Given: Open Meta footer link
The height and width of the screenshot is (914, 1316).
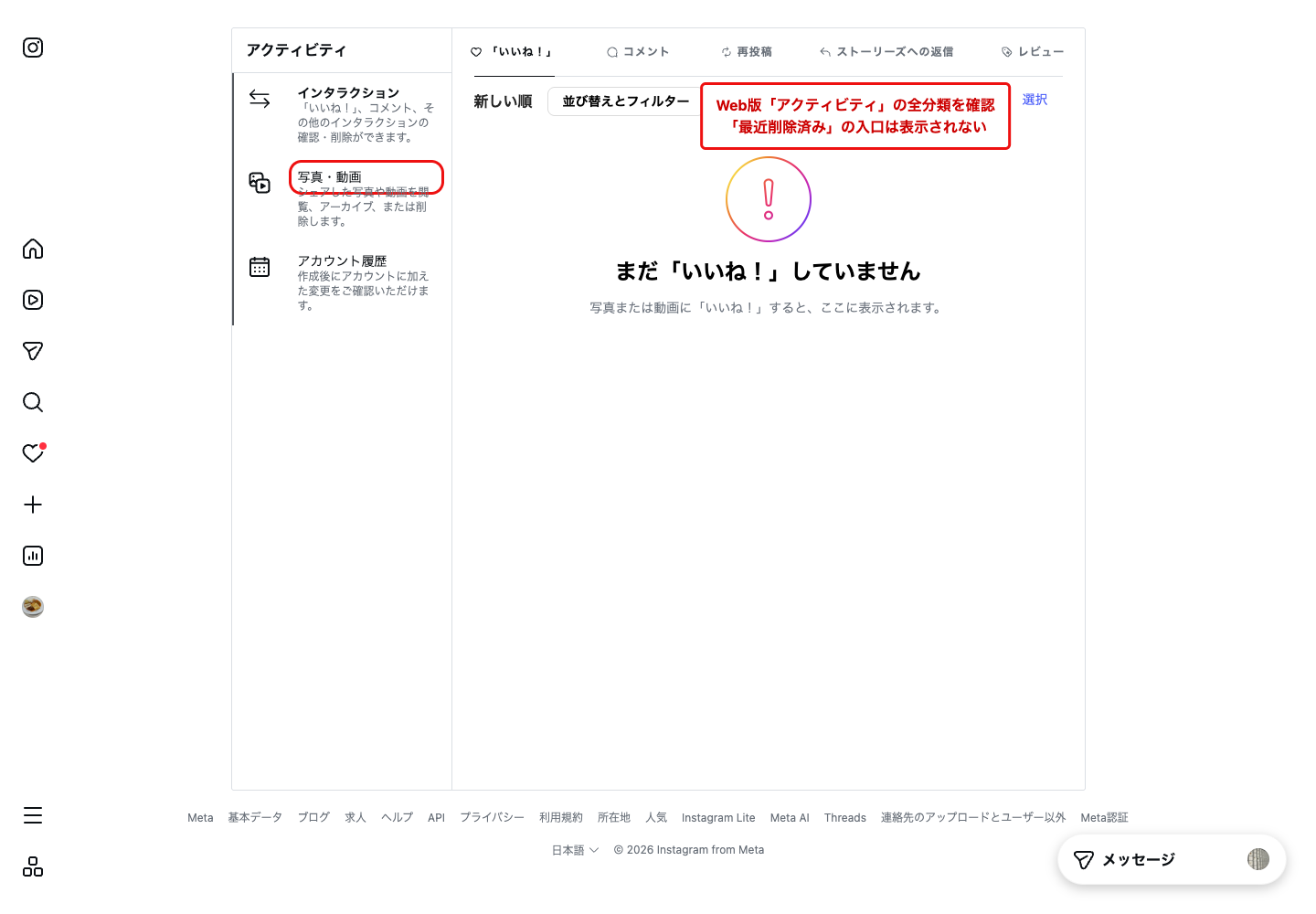Looking at the screenshot, I should tap(200, 818).
